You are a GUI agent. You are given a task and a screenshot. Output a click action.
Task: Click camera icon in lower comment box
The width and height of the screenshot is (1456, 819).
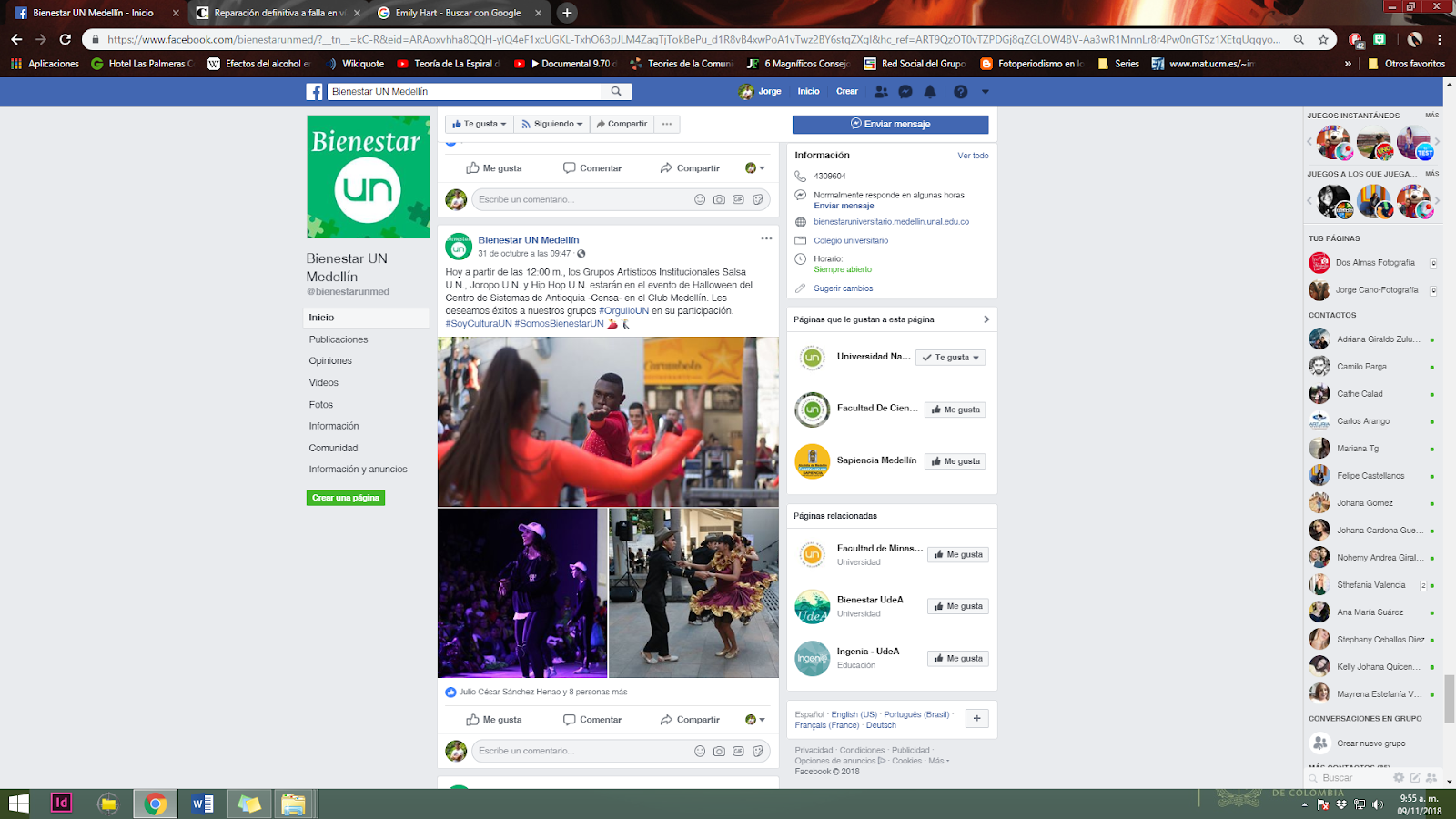[719, 751]
